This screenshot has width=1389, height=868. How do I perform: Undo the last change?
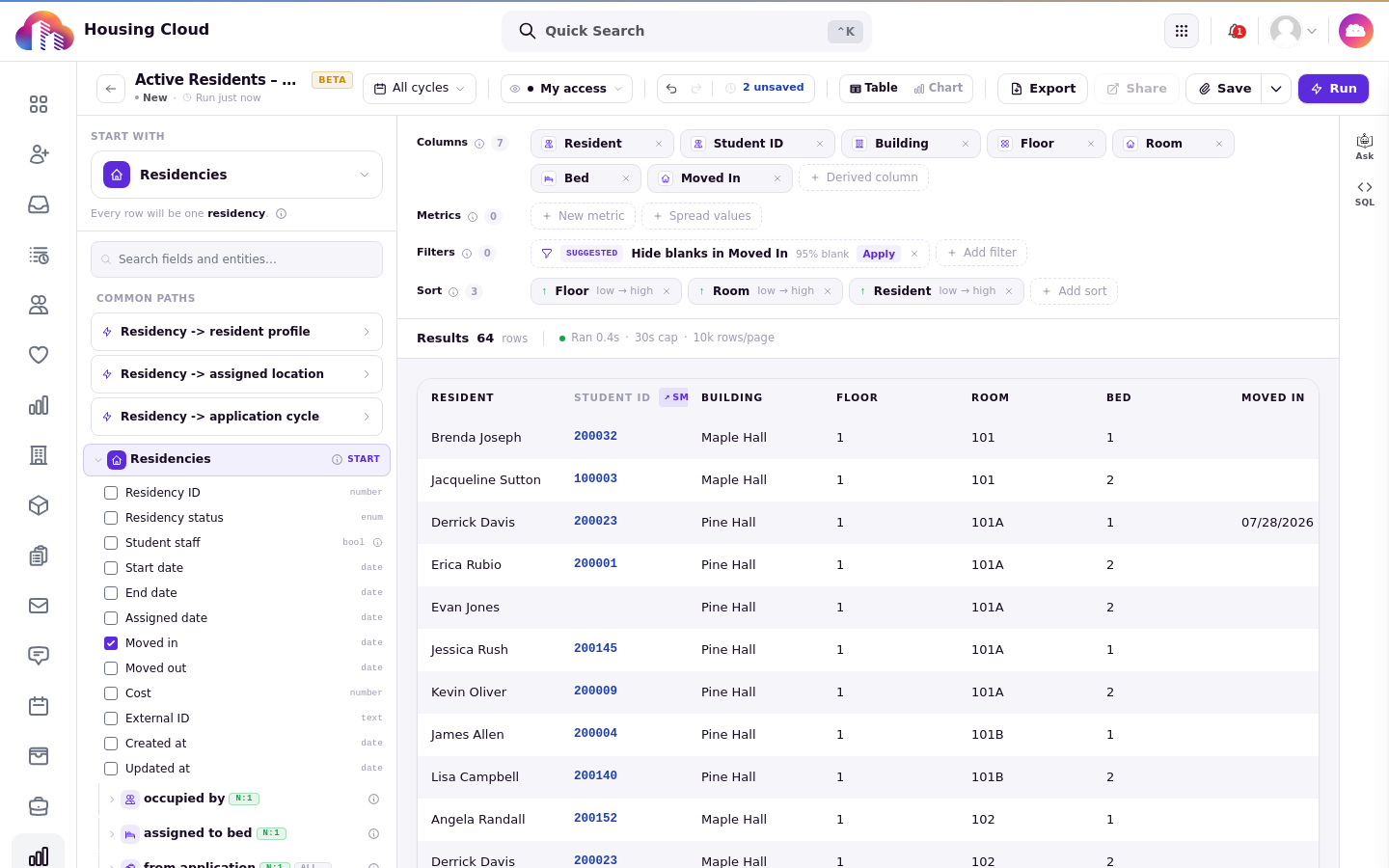(x=672, y=88)
